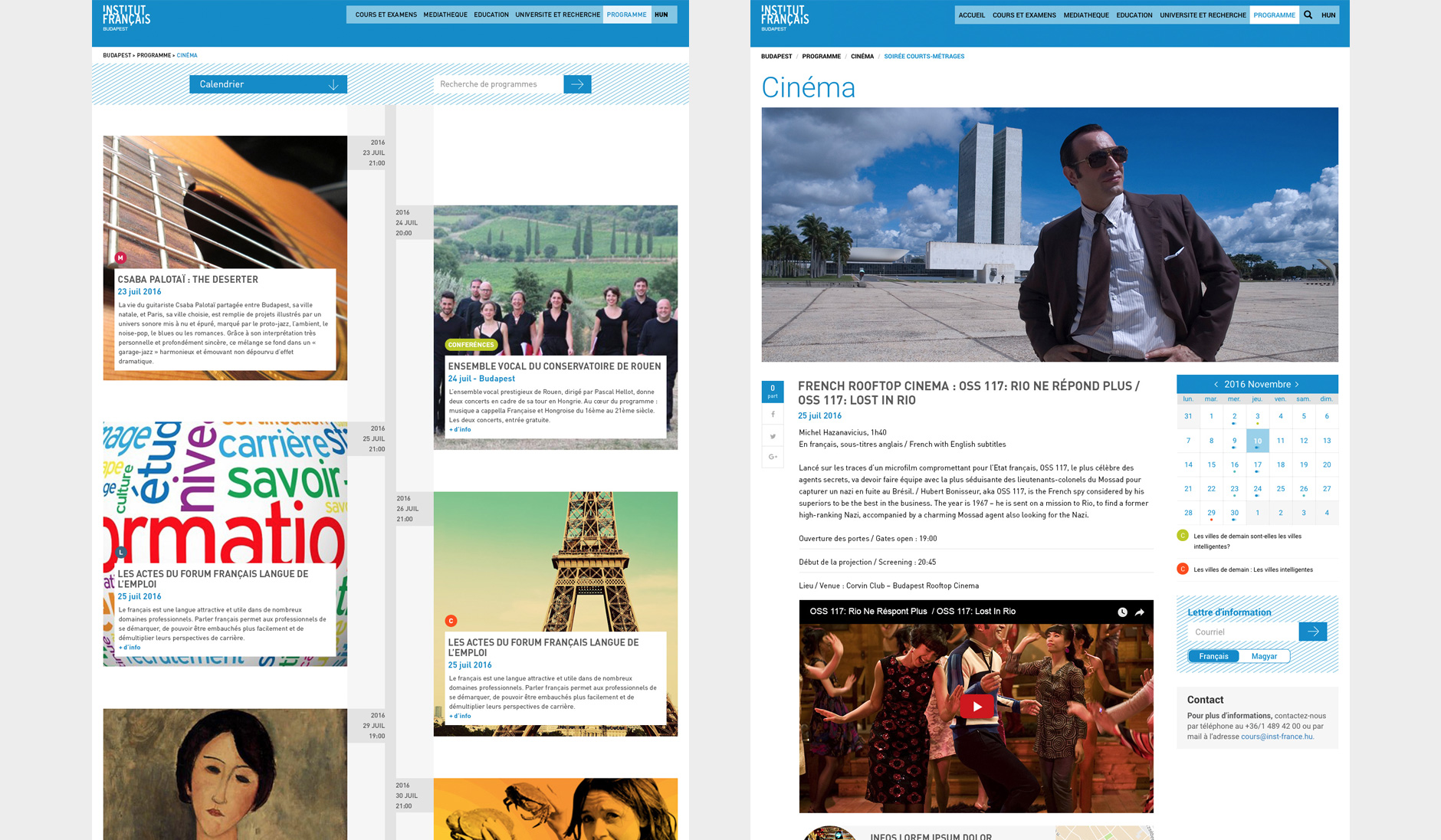Viewport: 1441px width, 840px height.
Task: Select highlighted date 10 in calendar
Action: click(1257, 441)
